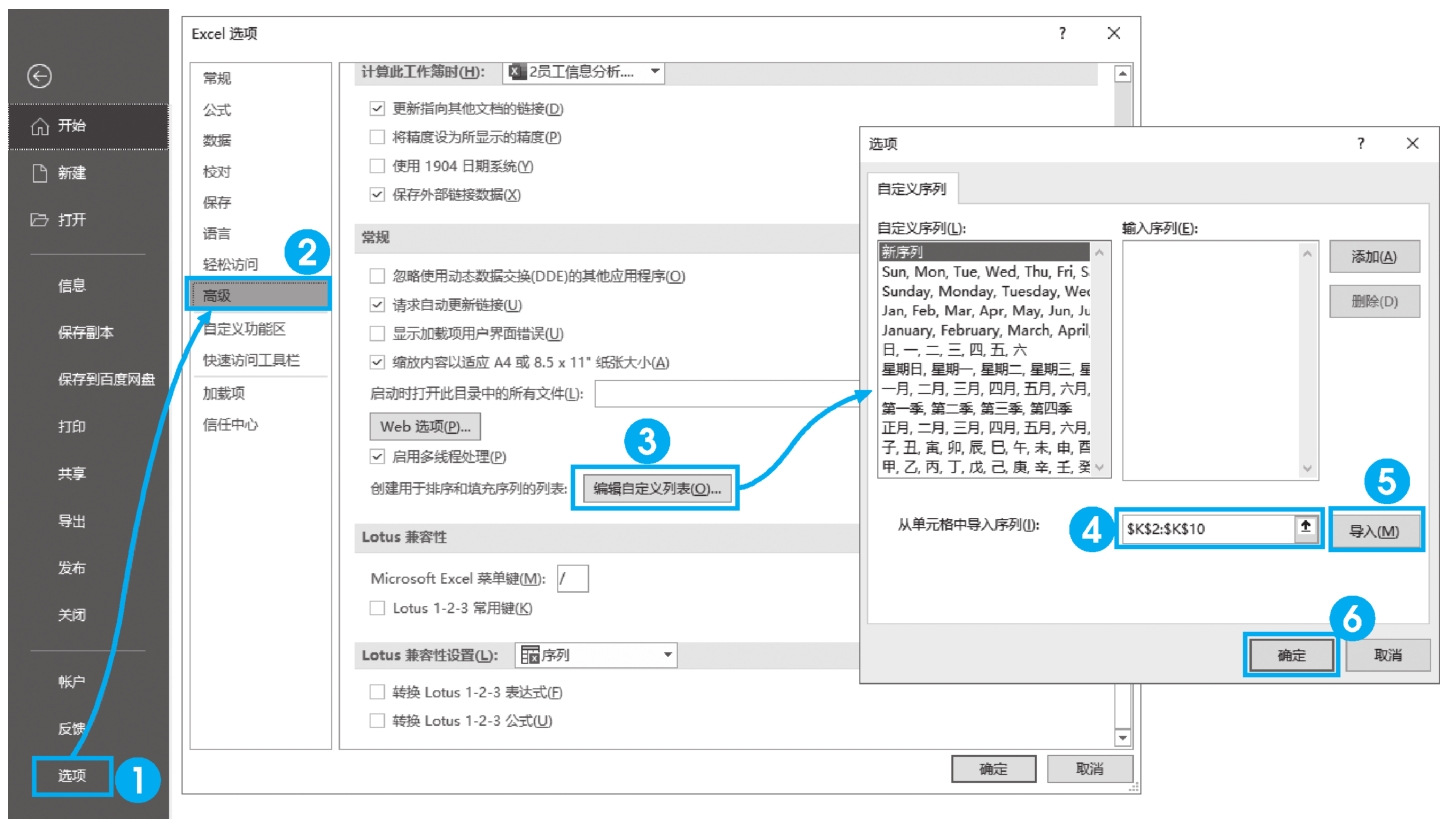The width and height of the screenshot is (1448, 826).
Task: Click the Excel 选项 scrollbar down arrow
Action: 1122,738
